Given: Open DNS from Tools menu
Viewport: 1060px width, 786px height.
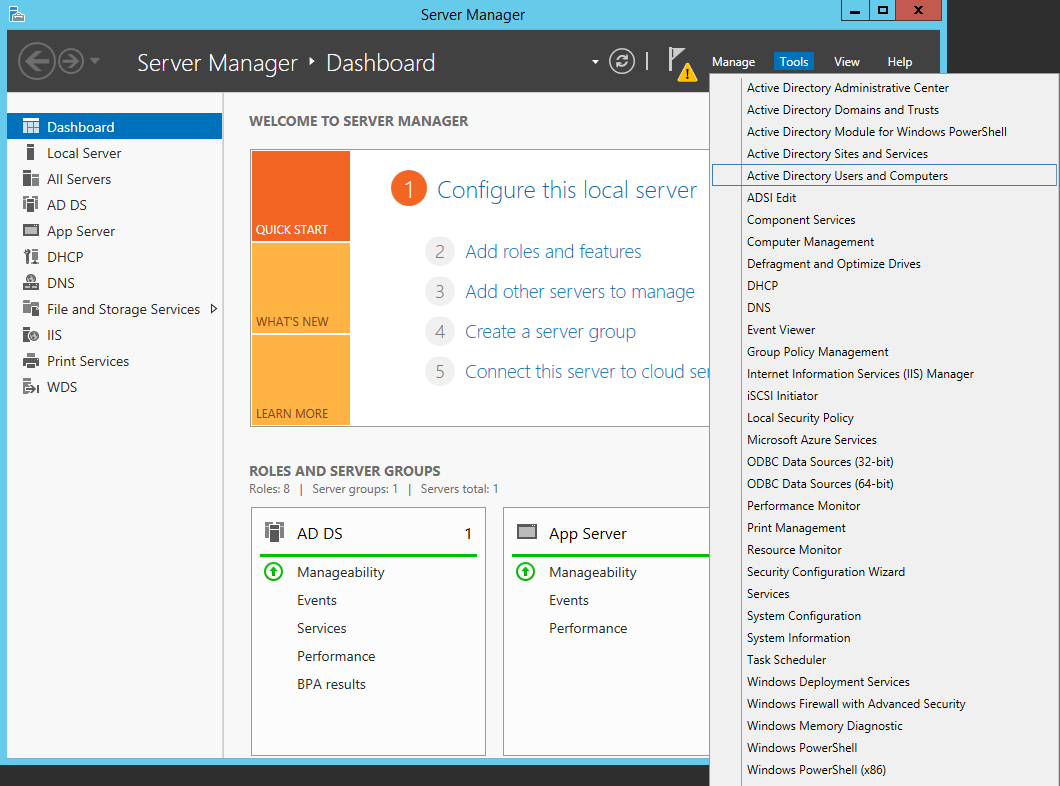Looking at the screenshot, I should (x=758, y=308).
